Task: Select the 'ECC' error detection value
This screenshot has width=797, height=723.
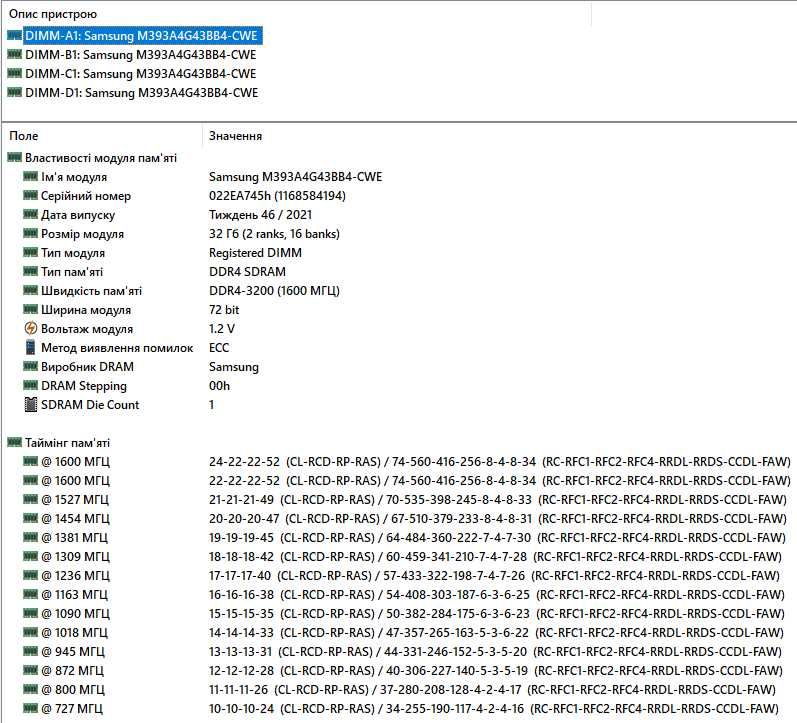Action: point(219,348)
